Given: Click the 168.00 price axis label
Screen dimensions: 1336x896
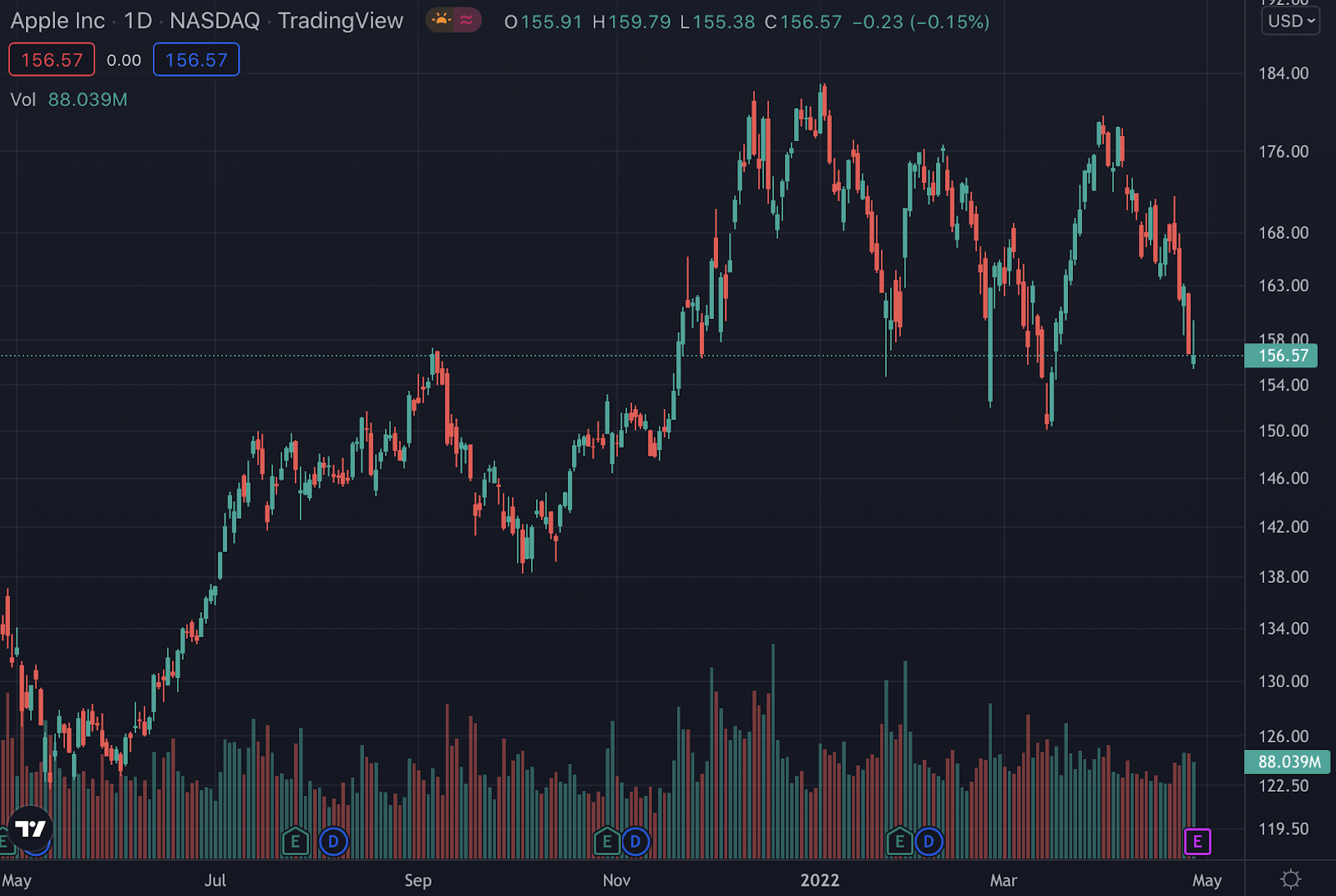Looking at the screenshot, I should 1283,232.
